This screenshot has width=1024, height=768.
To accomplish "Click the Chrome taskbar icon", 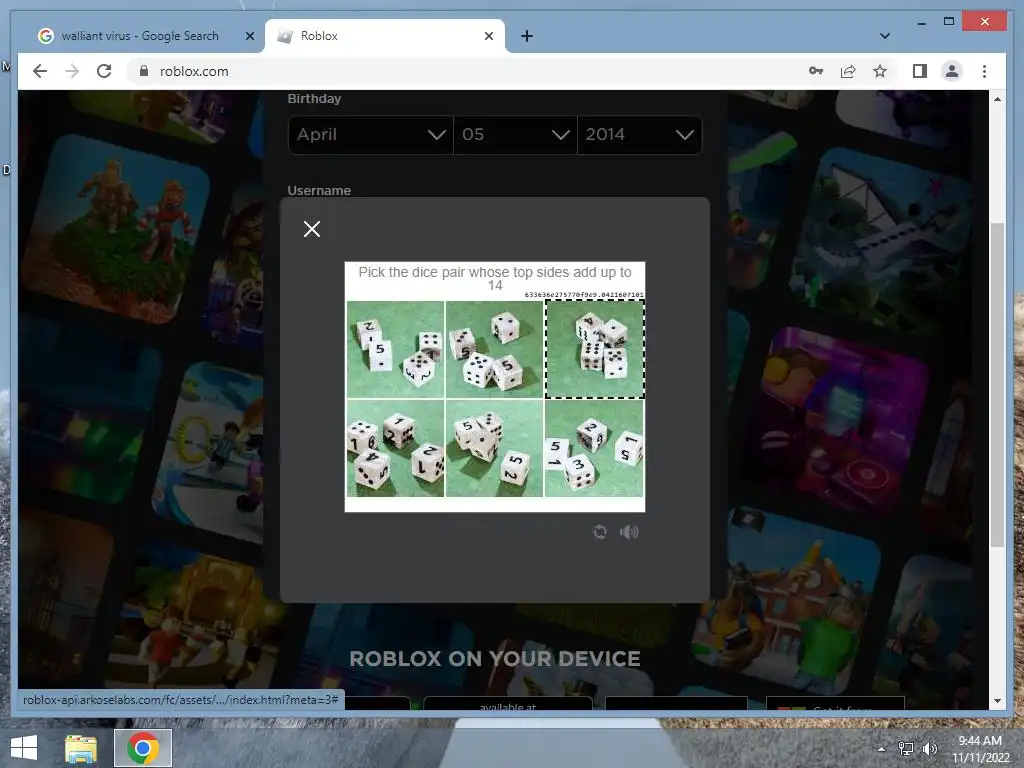I will click(x=143, y=748).
